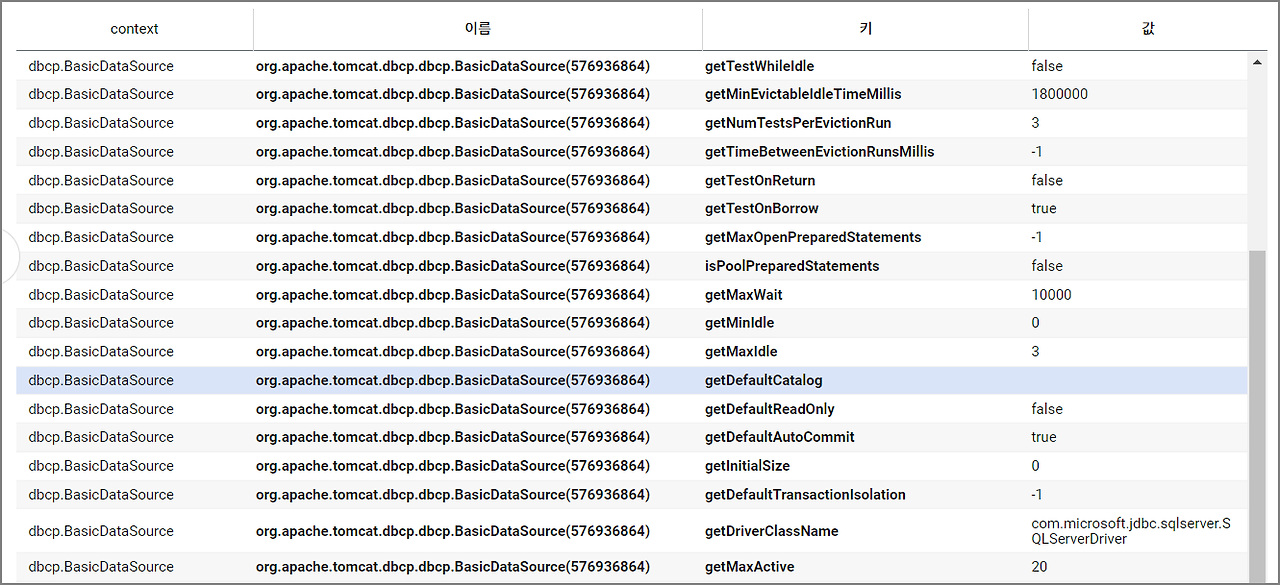
Task: Click the context cell in getInitialSize row
Action: click(x=101, y=466)
